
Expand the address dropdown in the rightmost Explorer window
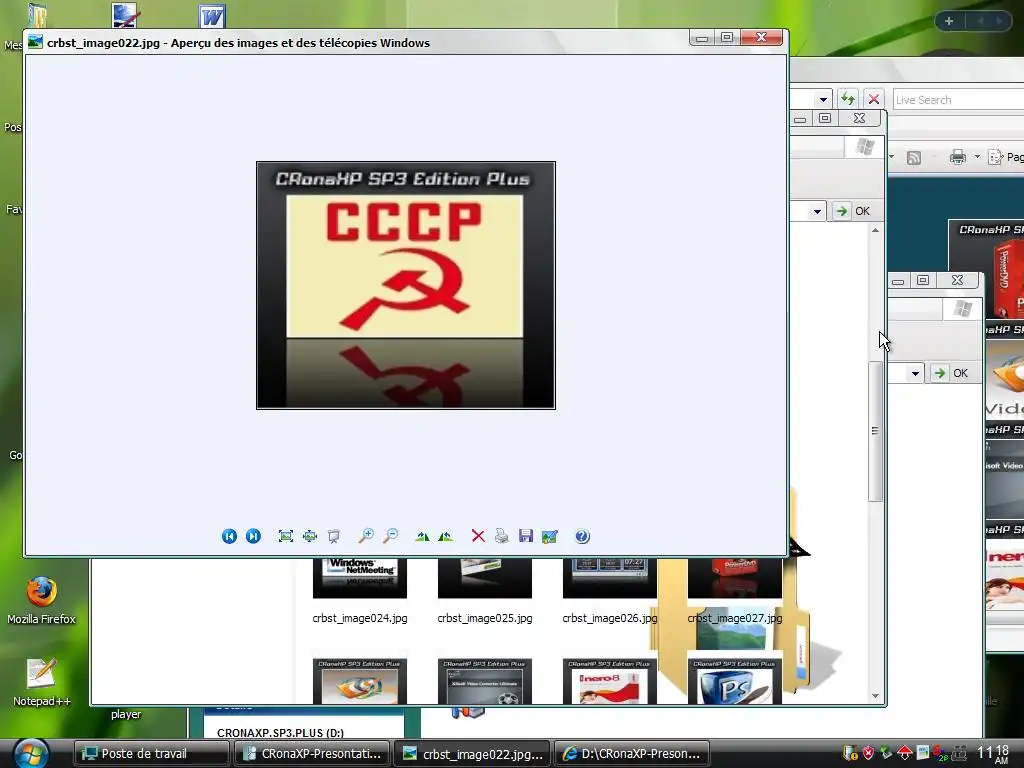(915, 374)
